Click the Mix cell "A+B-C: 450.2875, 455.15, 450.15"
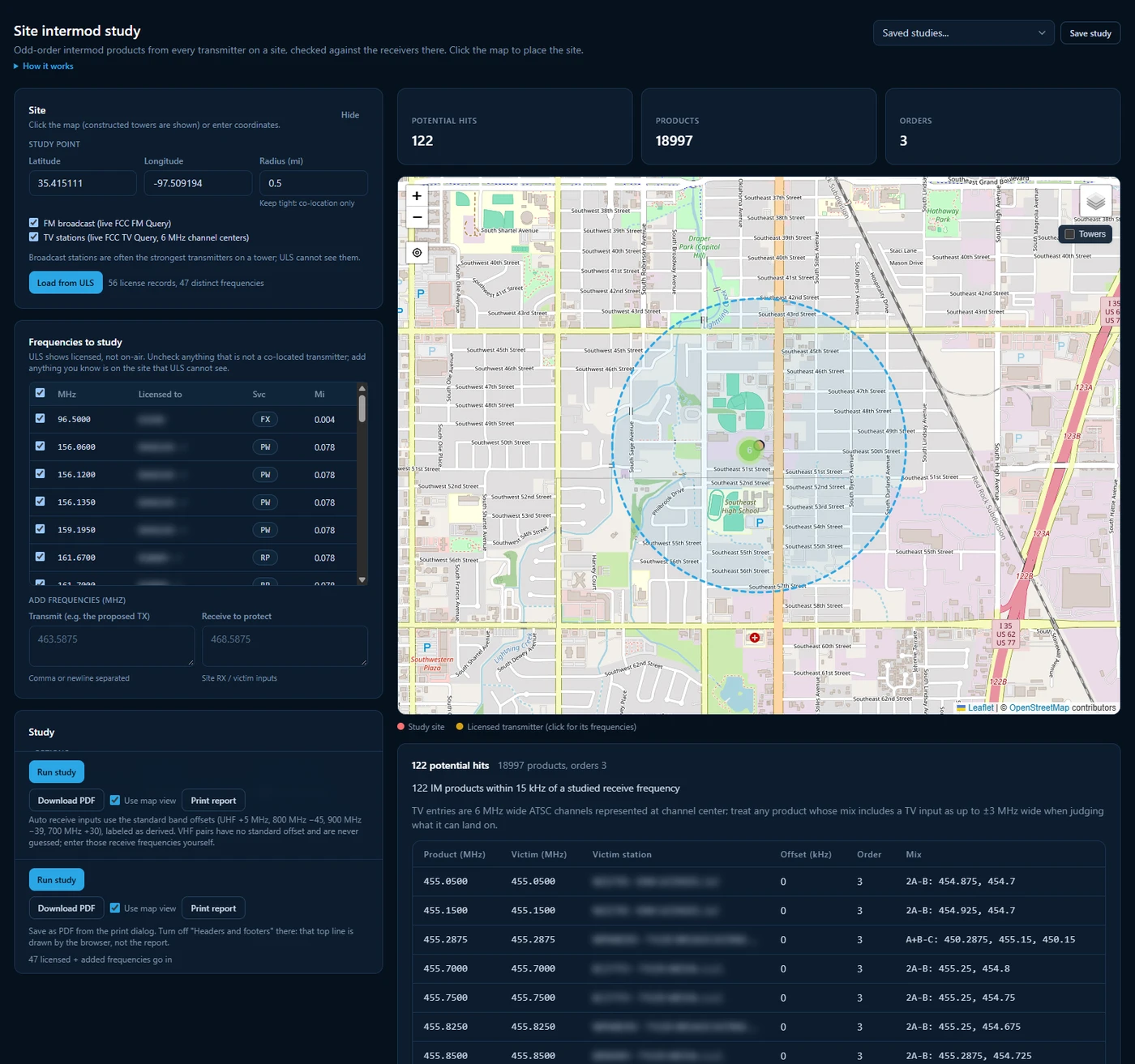This screenshot has width=1135, height=1064. click(x=990, y=940)
